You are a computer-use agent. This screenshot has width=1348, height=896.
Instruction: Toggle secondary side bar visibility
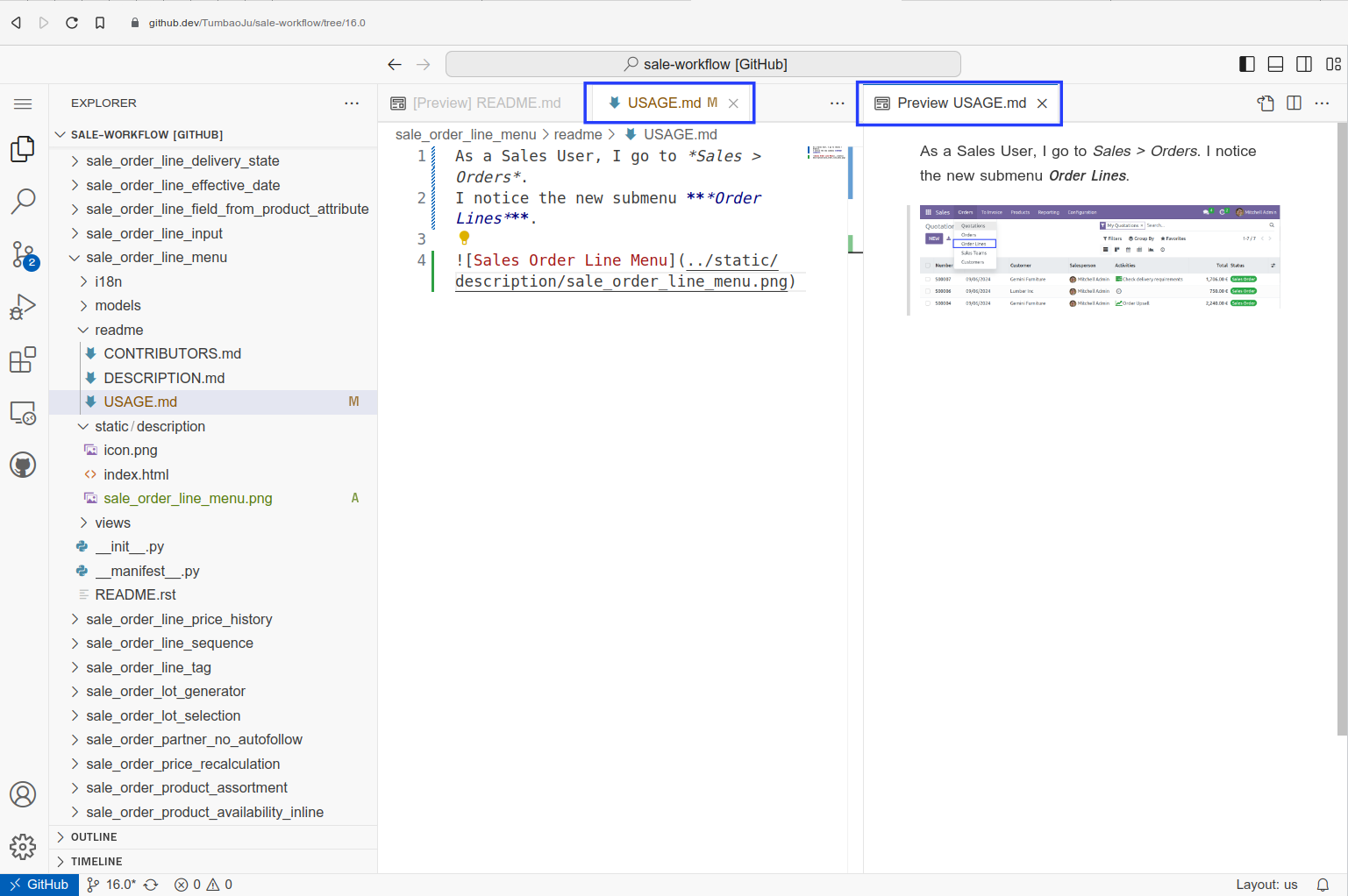pos(1304,64)
